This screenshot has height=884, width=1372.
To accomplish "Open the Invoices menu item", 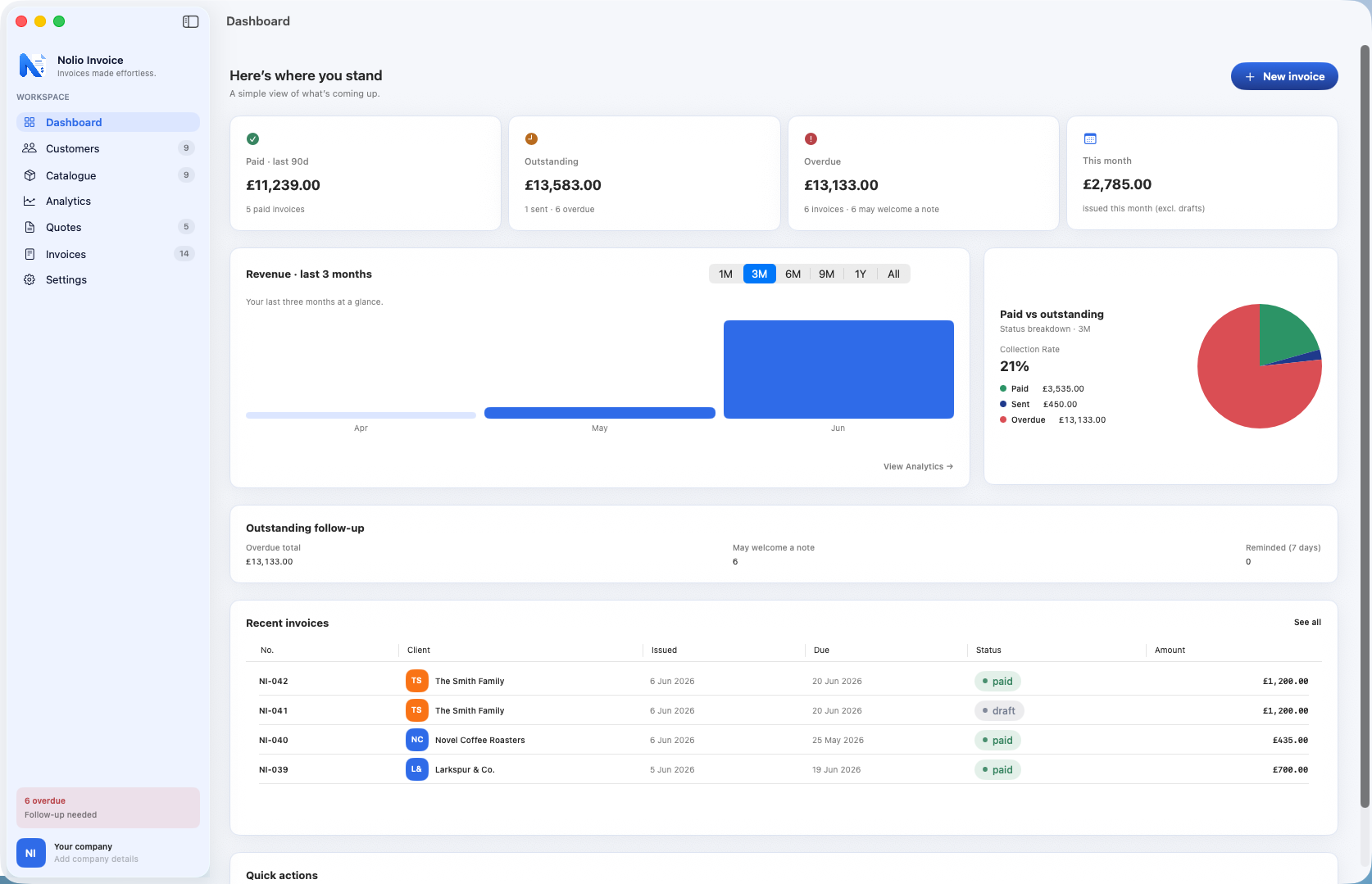I will pyautogui.click(x=108, y=254).
